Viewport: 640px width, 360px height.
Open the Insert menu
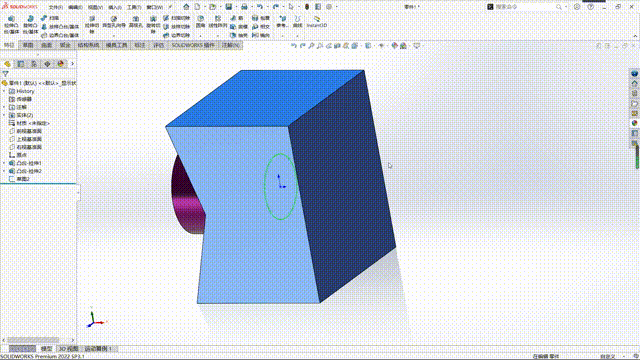pyautogui.click(x=115, y=7)
